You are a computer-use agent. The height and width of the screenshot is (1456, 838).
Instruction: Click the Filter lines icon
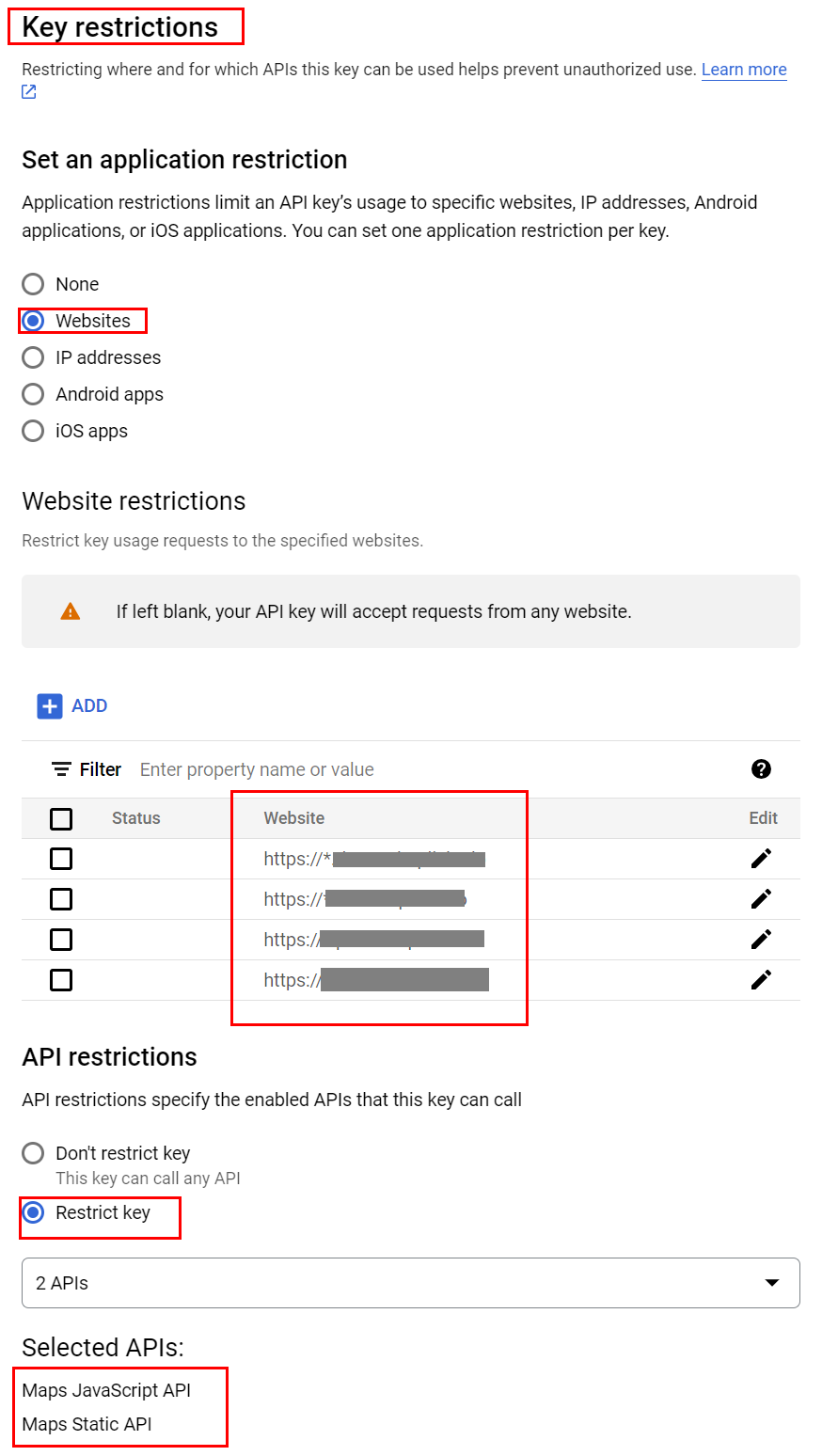coord(61,769)
